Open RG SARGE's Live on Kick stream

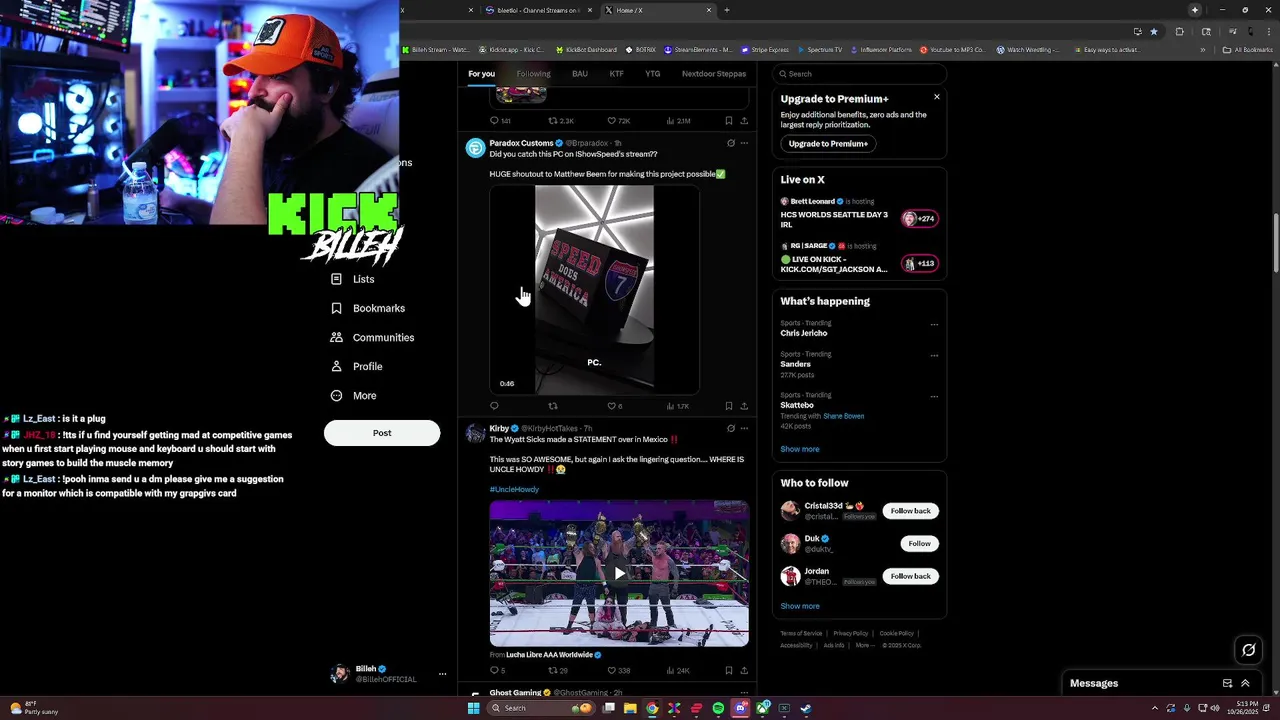[859, 258]
